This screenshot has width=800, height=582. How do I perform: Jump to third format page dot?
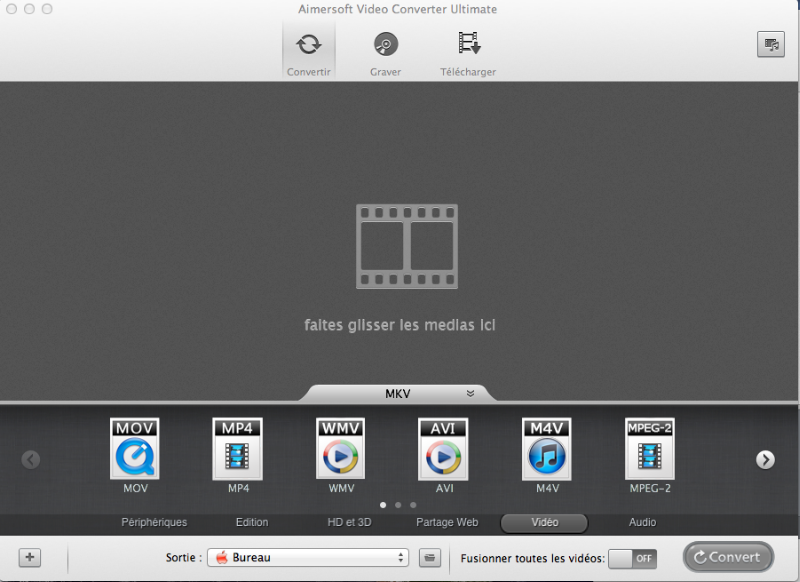413,505
